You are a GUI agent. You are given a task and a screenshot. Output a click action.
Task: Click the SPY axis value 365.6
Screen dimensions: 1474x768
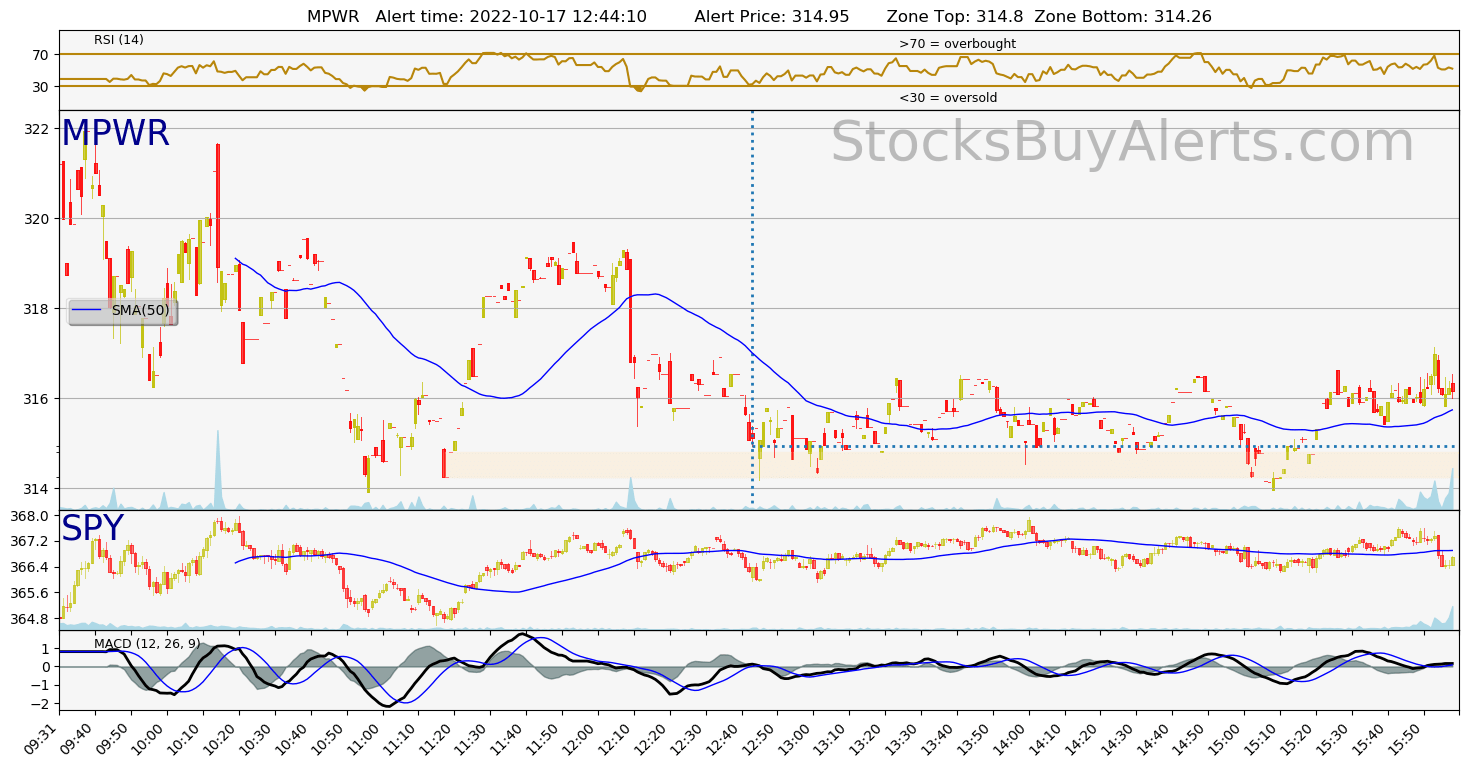[x=30, y=593]
